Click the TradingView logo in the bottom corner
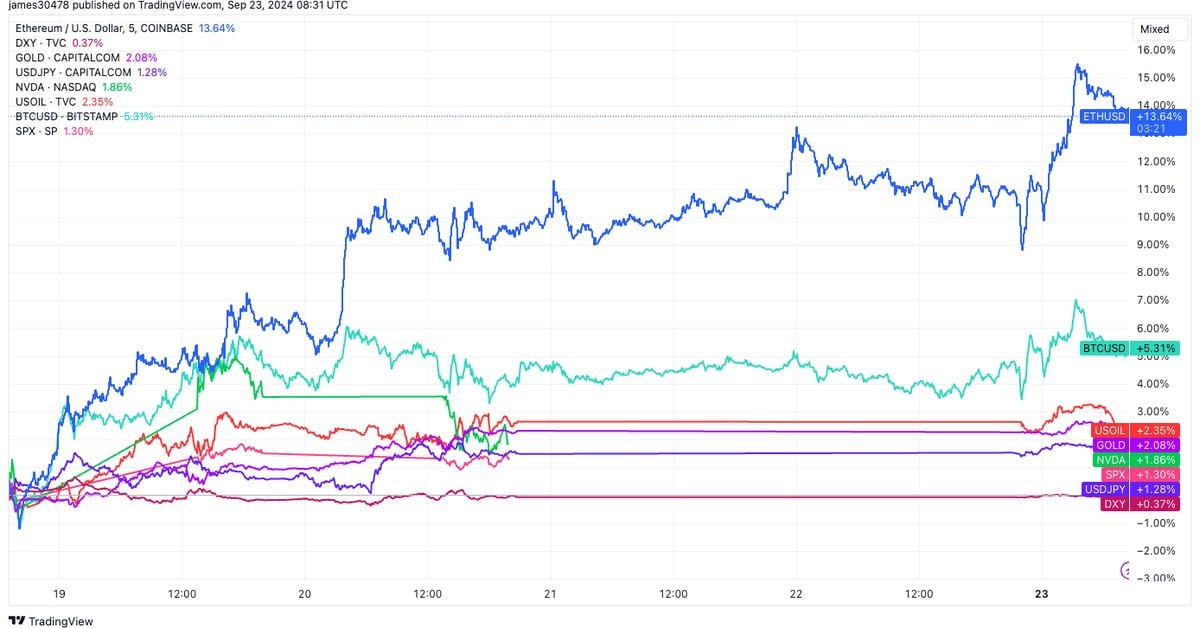The height and width of the screenshot is (628, 1200). pyautogui.click(x=15, y=621)
